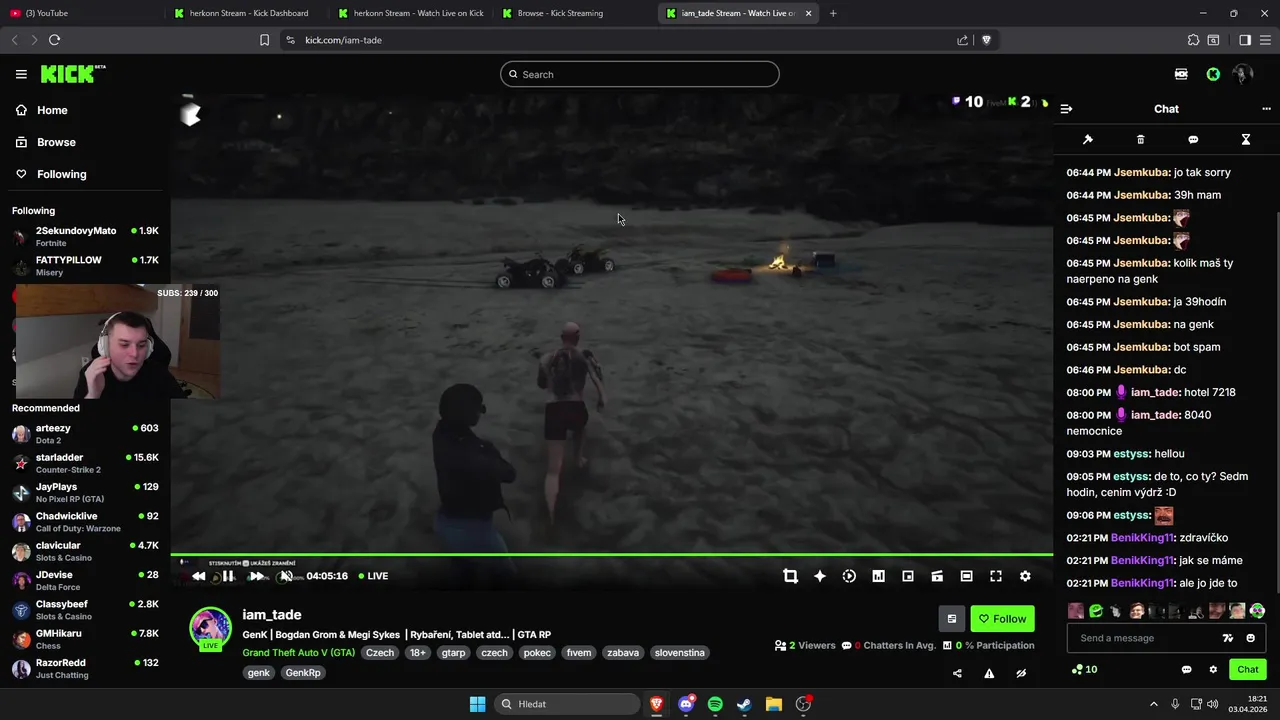Reload the page
The width and height of the screenshot is (1280, 720).
point(54,40)
